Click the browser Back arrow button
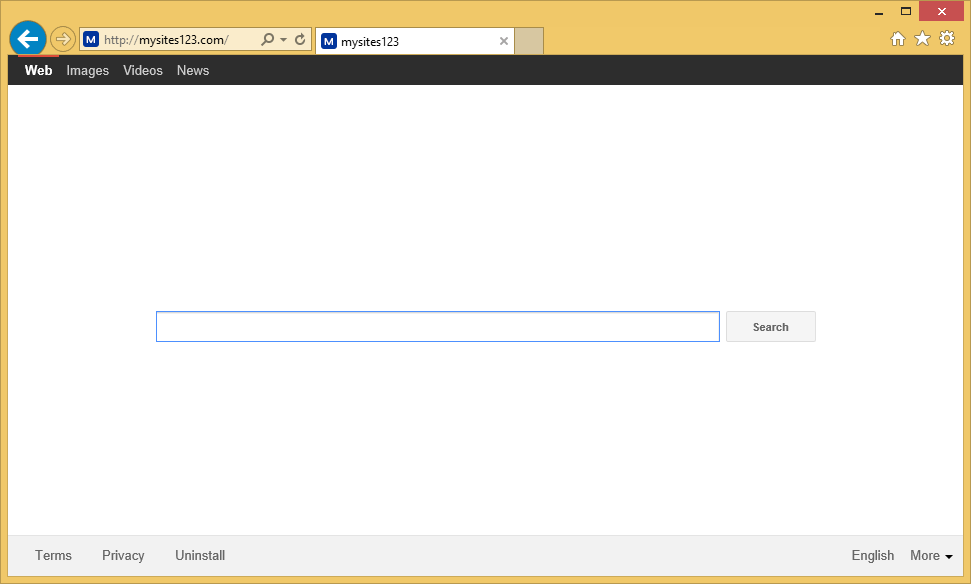The image size is (971, 584). point(28,39)
